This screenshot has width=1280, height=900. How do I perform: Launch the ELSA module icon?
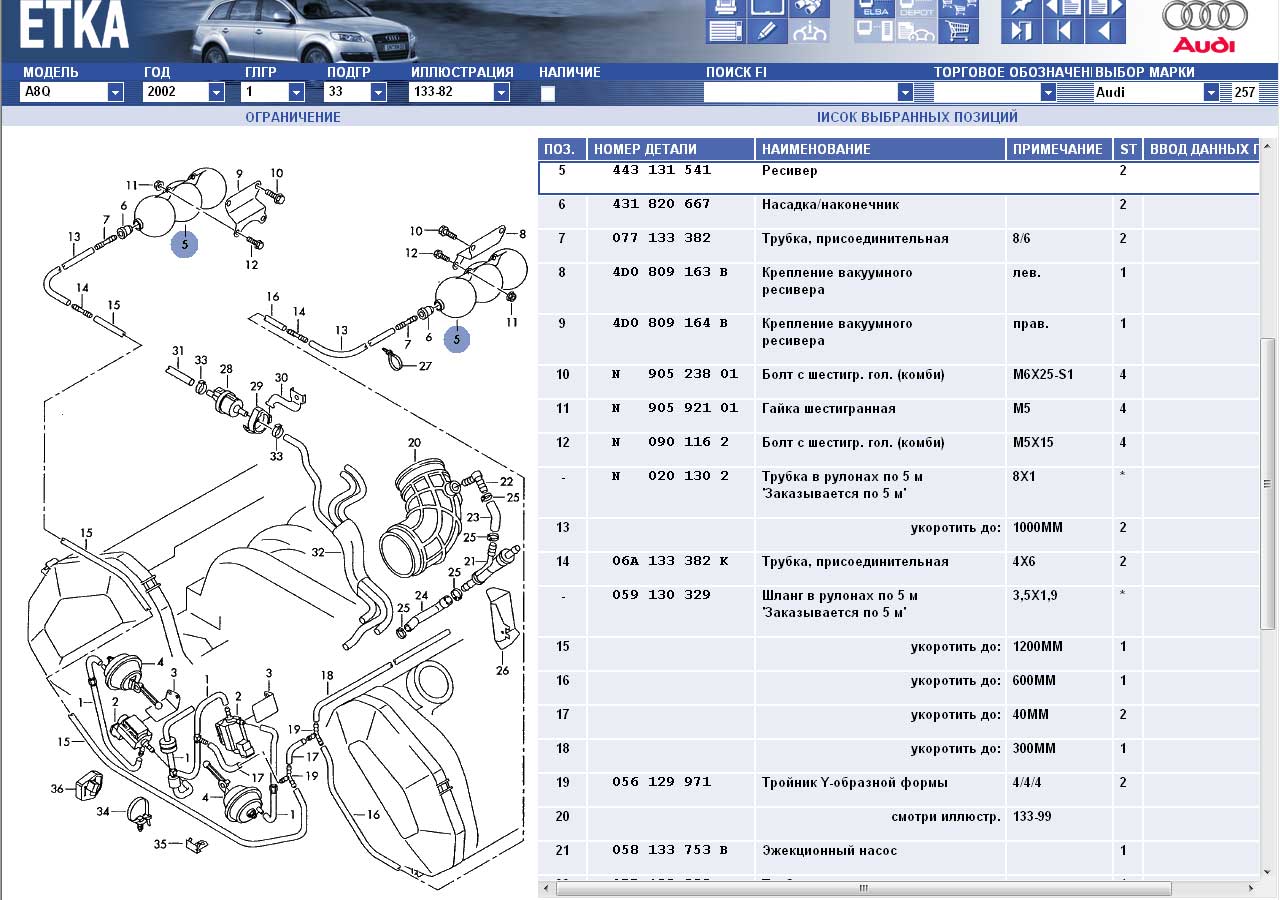point(874,9)
